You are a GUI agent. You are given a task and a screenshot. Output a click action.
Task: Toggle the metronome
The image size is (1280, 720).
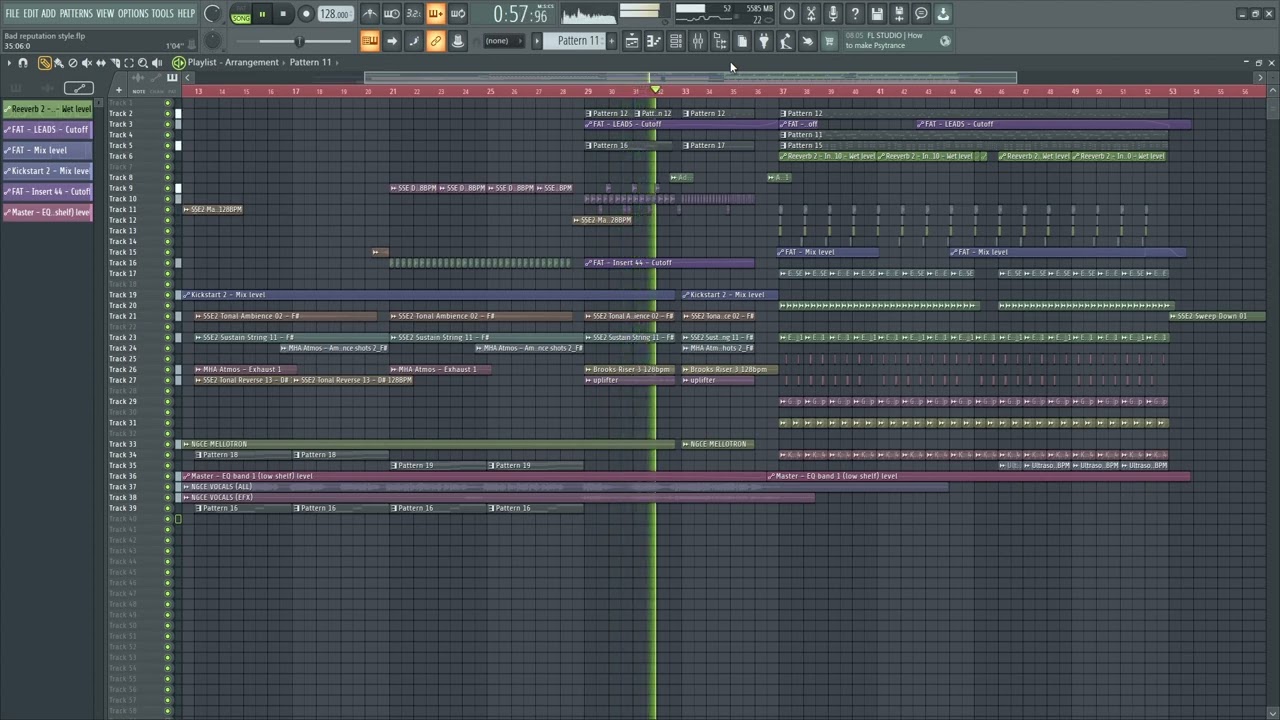[370, 14]
